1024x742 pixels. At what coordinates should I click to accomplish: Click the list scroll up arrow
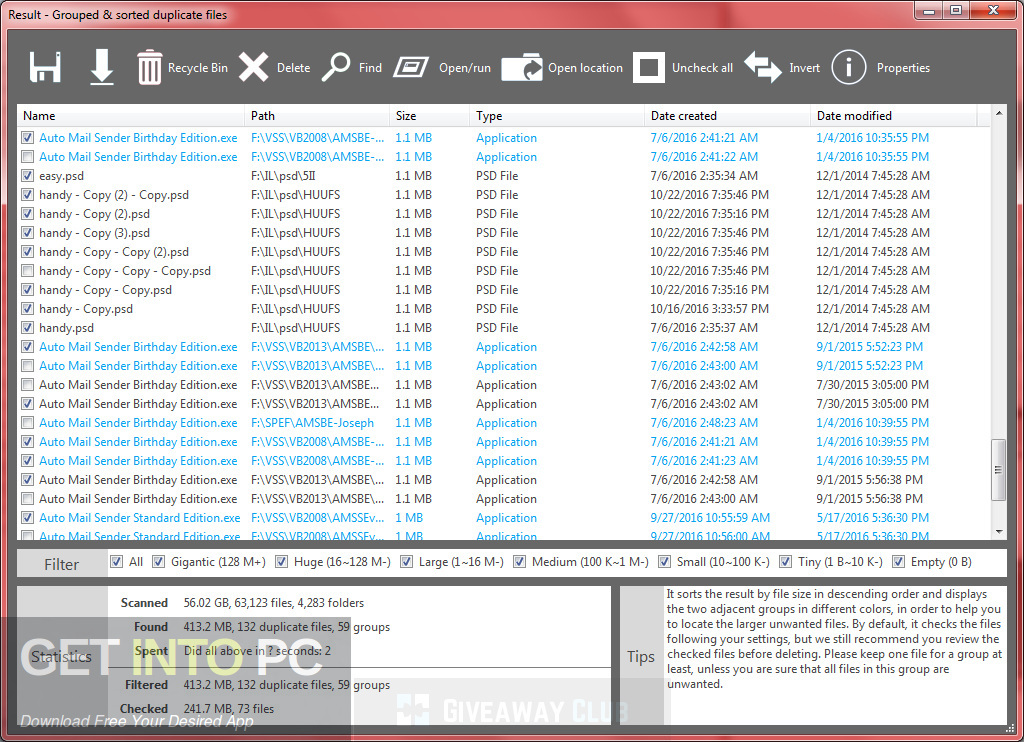click(999, 114)
